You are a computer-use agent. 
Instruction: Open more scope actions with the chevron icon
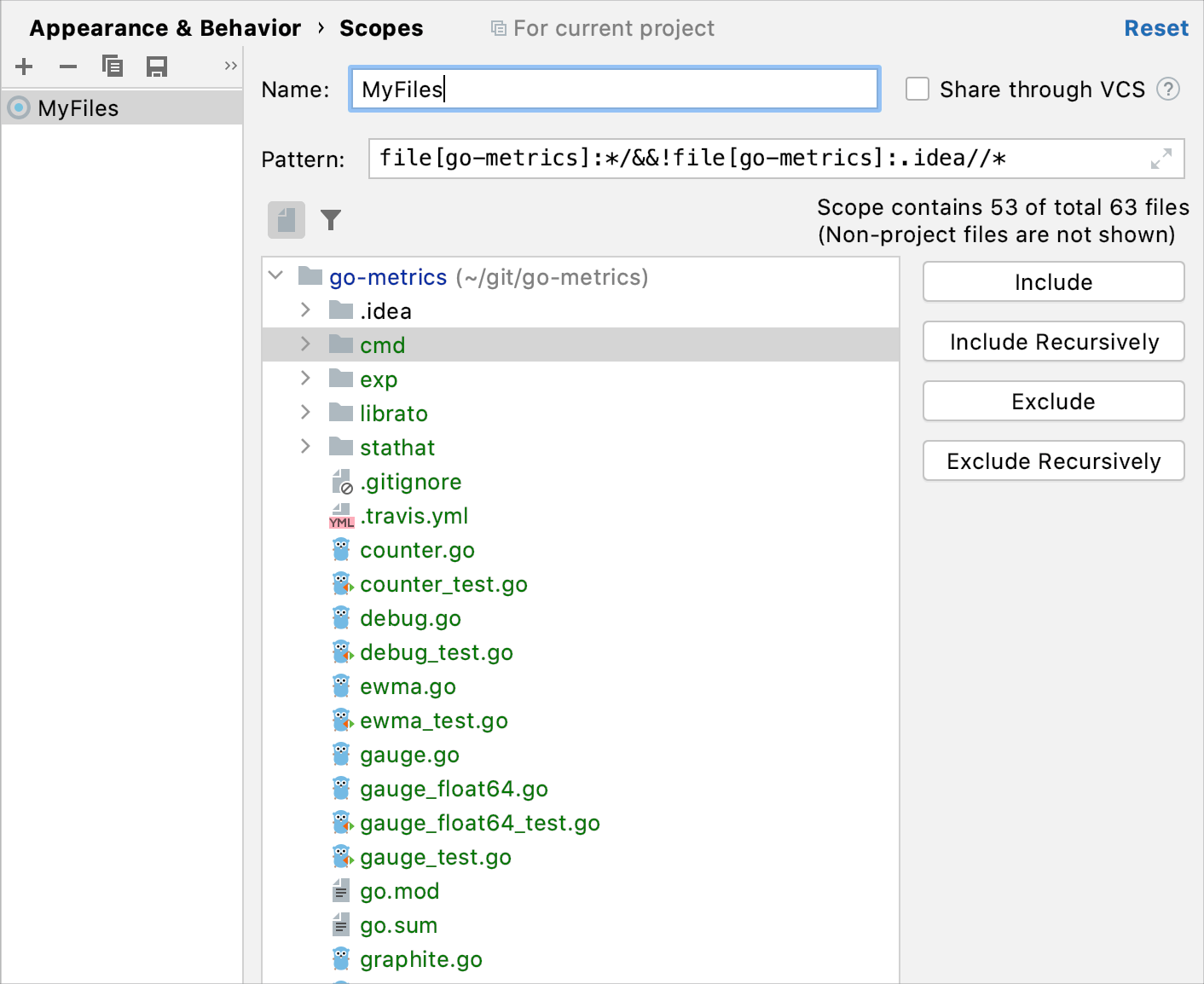(x=229, y=66)
